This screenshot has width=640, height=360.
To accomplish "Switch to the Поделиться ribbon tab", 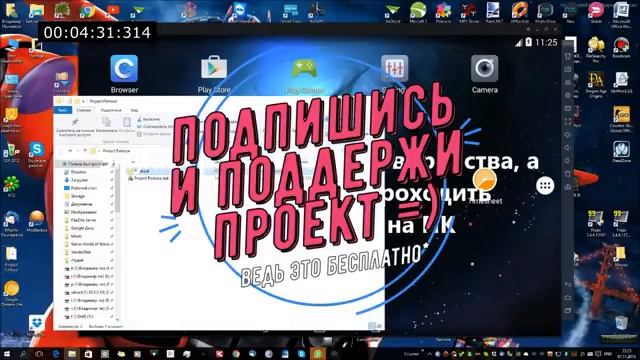I will pyautogui.click(x=111, y=110).
